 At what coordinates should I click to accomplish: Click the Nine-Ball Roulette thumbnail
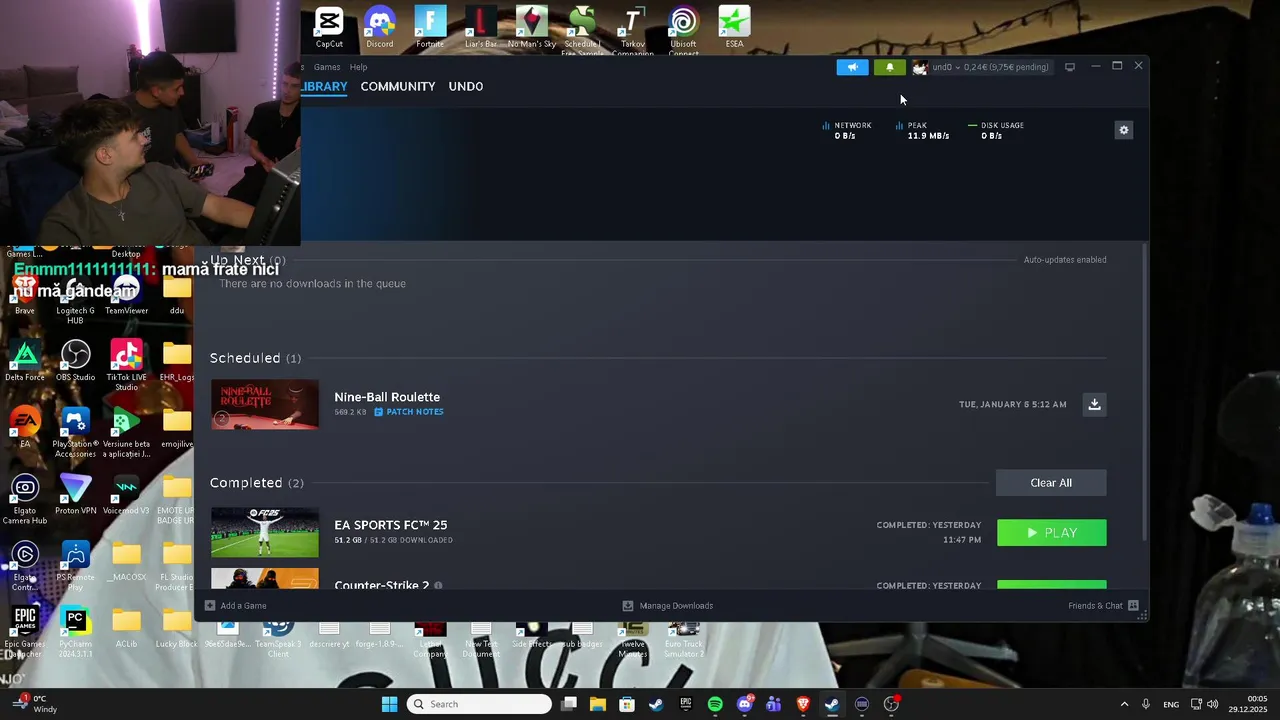click(x=265, y=404)
